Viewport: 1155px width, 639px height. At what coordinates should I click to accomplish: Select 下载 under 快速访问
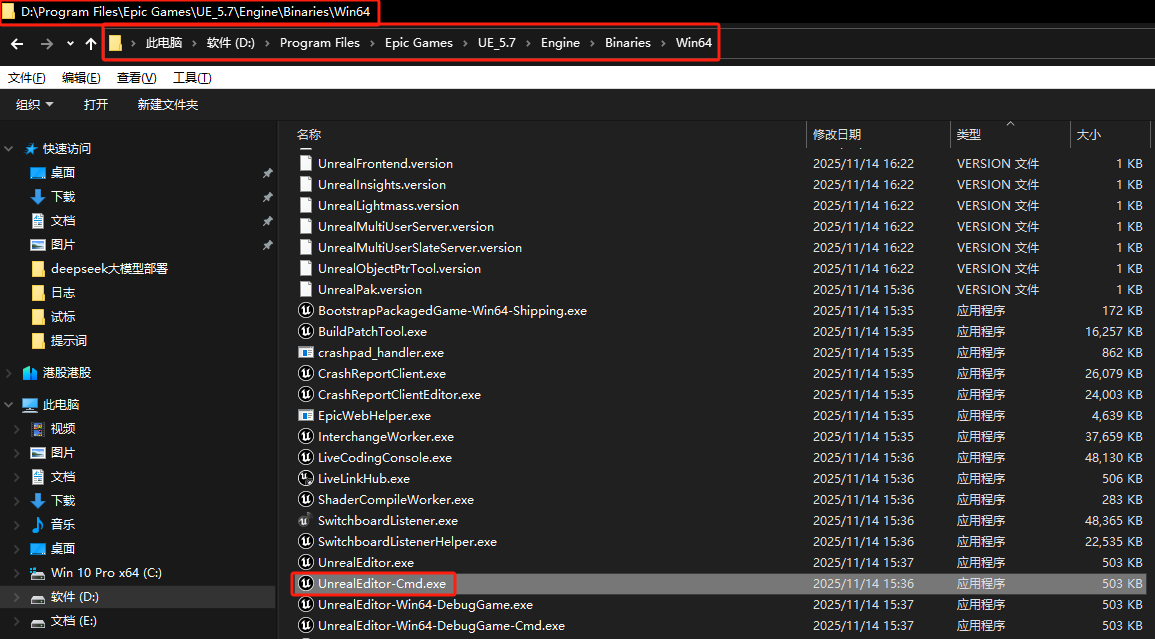[63, 197]
